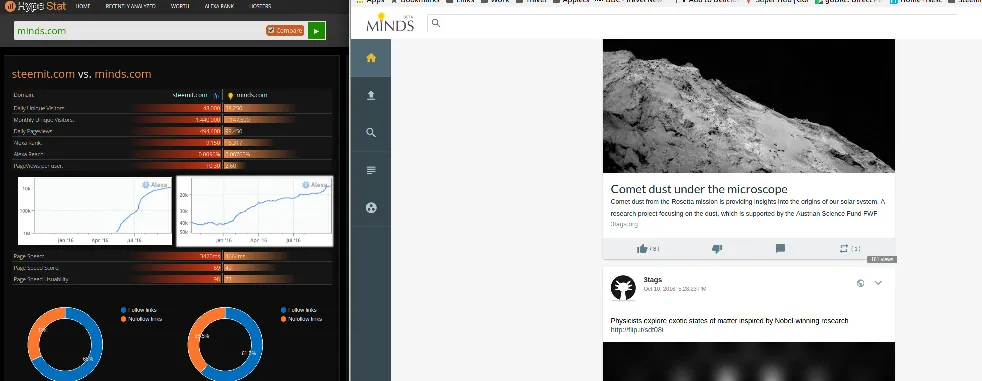This screenshot has width=982, height=381.
Task: Click the globe visibility icon on 3tags post
Action: coord(861,283)
